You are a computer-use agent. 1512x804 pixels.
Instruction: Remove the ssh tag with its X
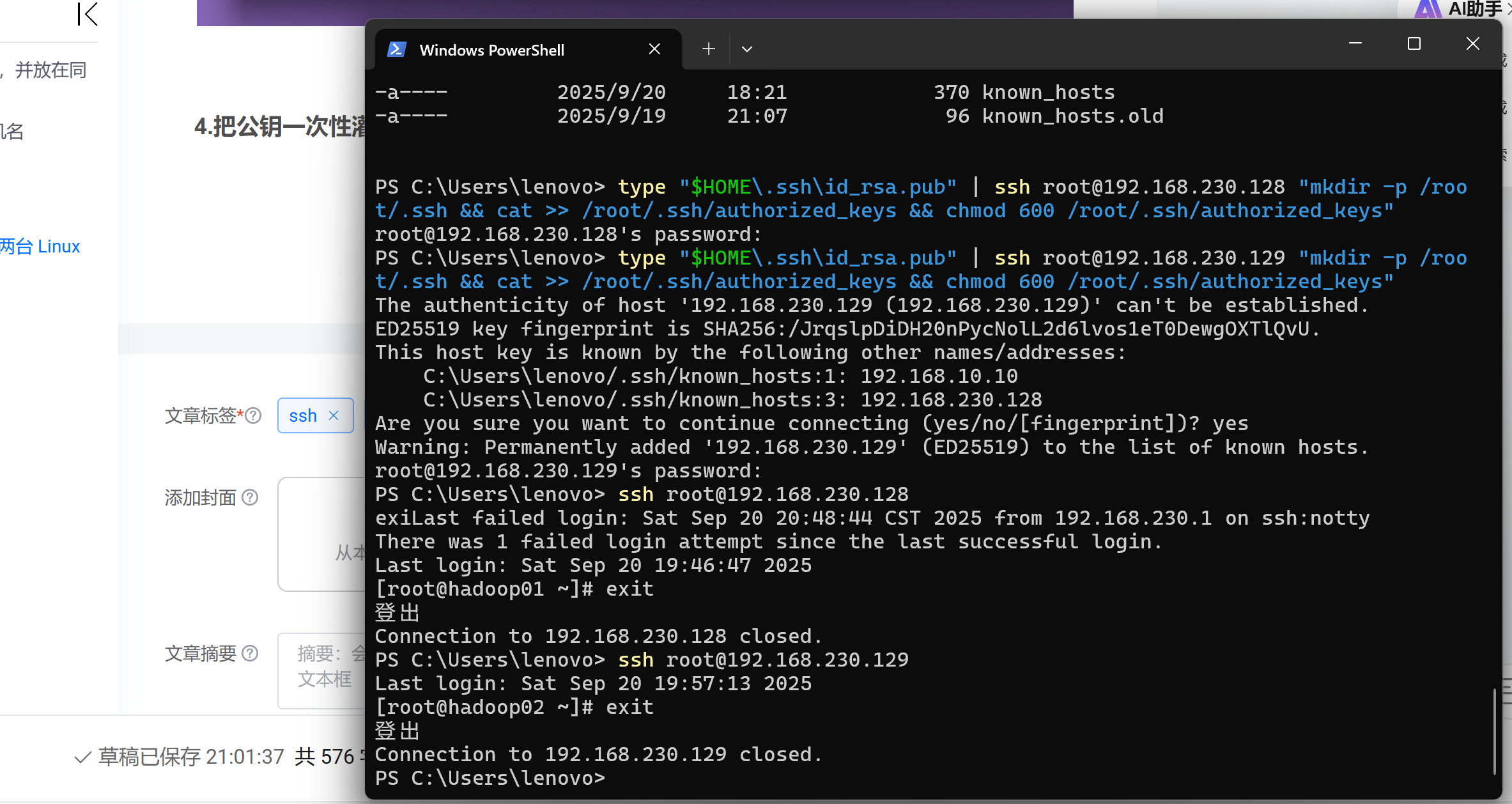click(x=333, y=415)
